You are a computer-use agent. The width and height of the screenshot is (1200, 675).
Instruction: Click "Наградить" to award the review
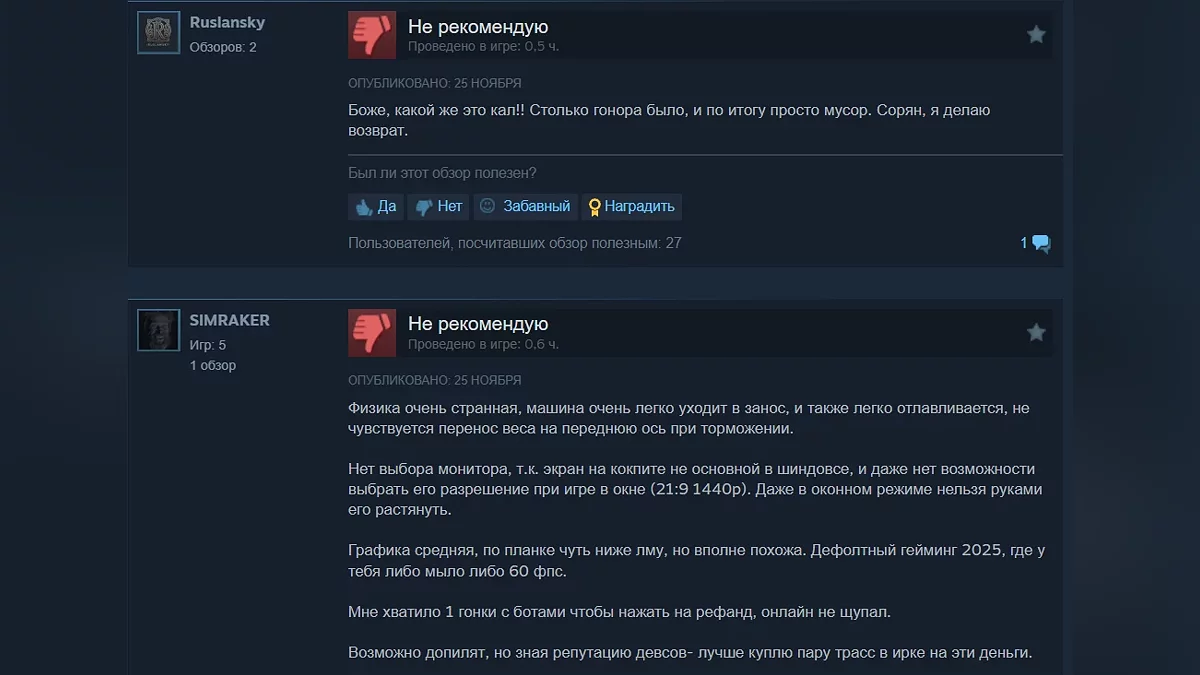[x=631, y=207]
